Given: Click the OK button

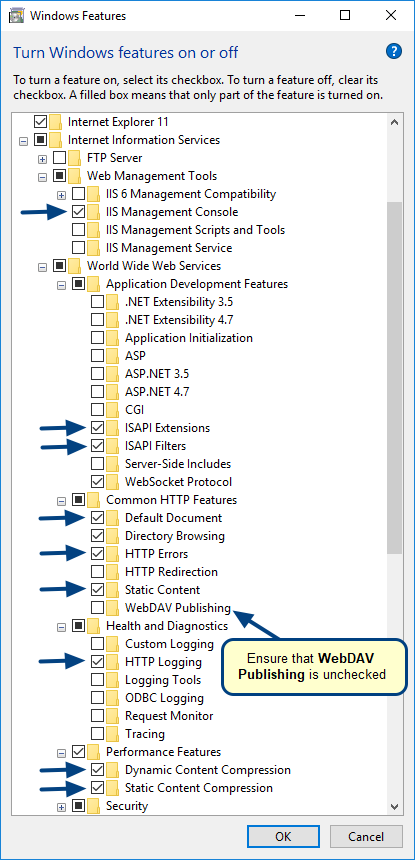Looking at the screenshot, I should (x=283, y=836).
